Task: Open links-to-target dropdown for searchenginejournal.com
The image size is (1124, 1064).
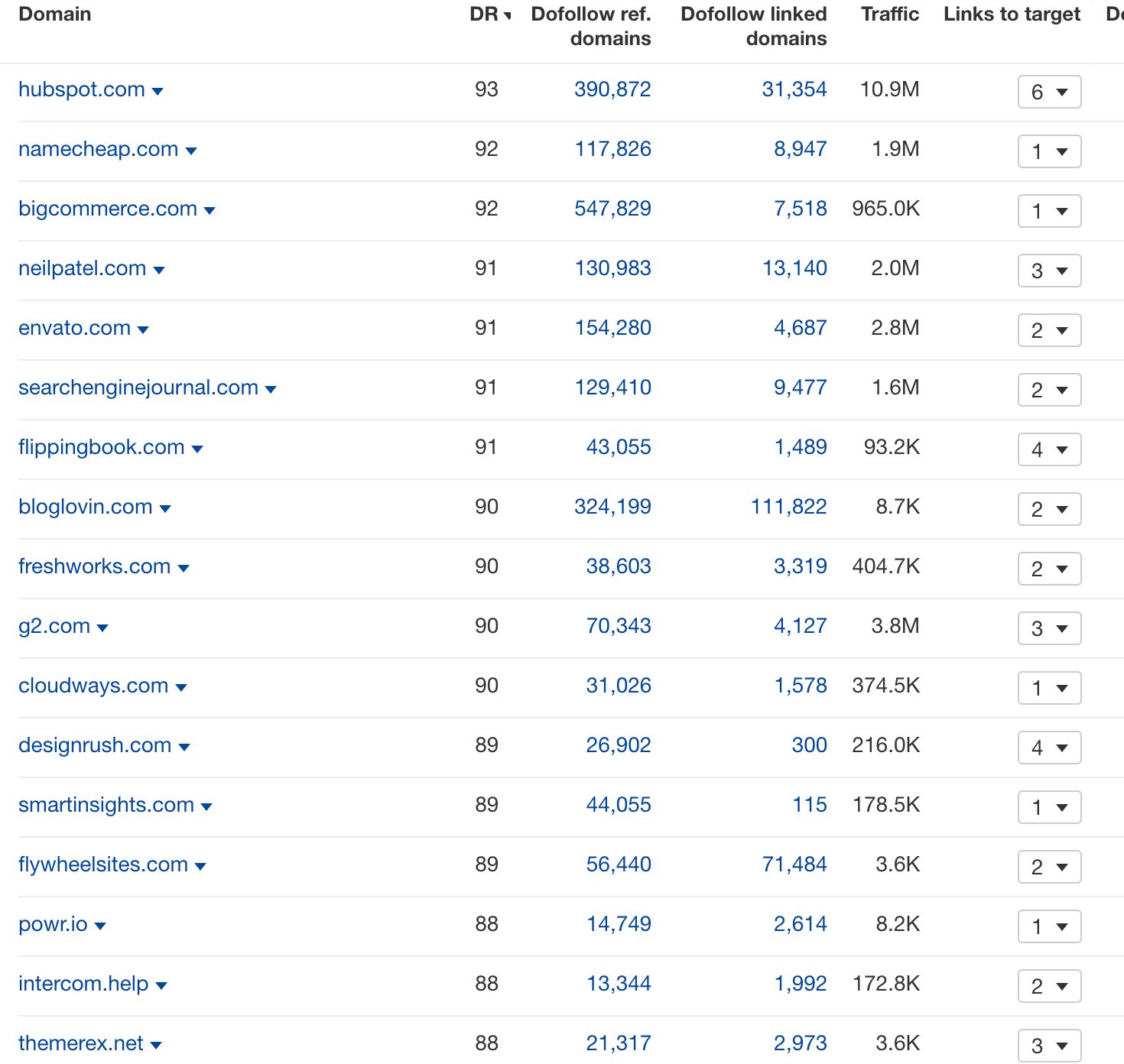Action: click(x=1049, y=390)
